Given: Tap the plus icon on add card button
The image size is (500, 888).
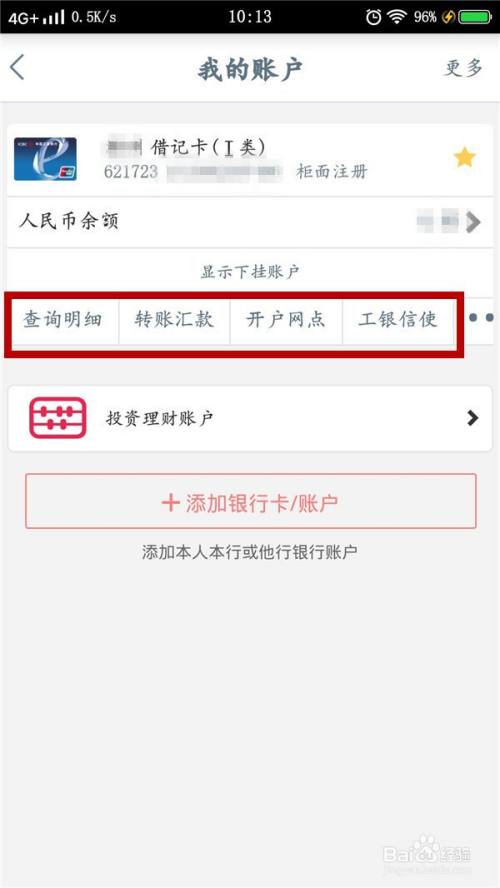Looking at the screenshot, I should 170,502.
